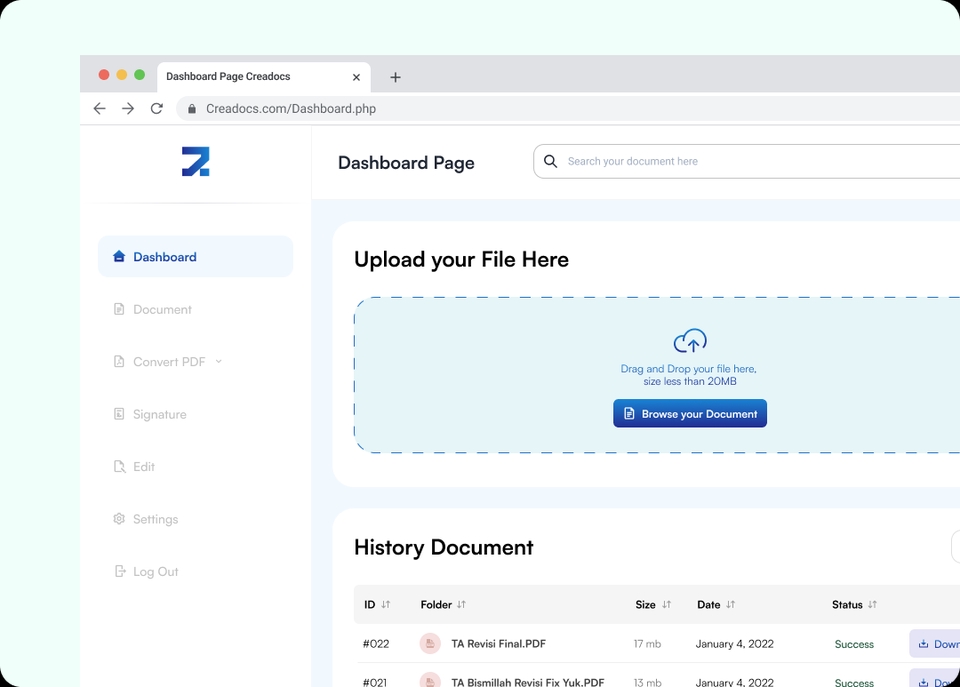
Task: Sort by Size using its sort arrows
Action: 666,604
